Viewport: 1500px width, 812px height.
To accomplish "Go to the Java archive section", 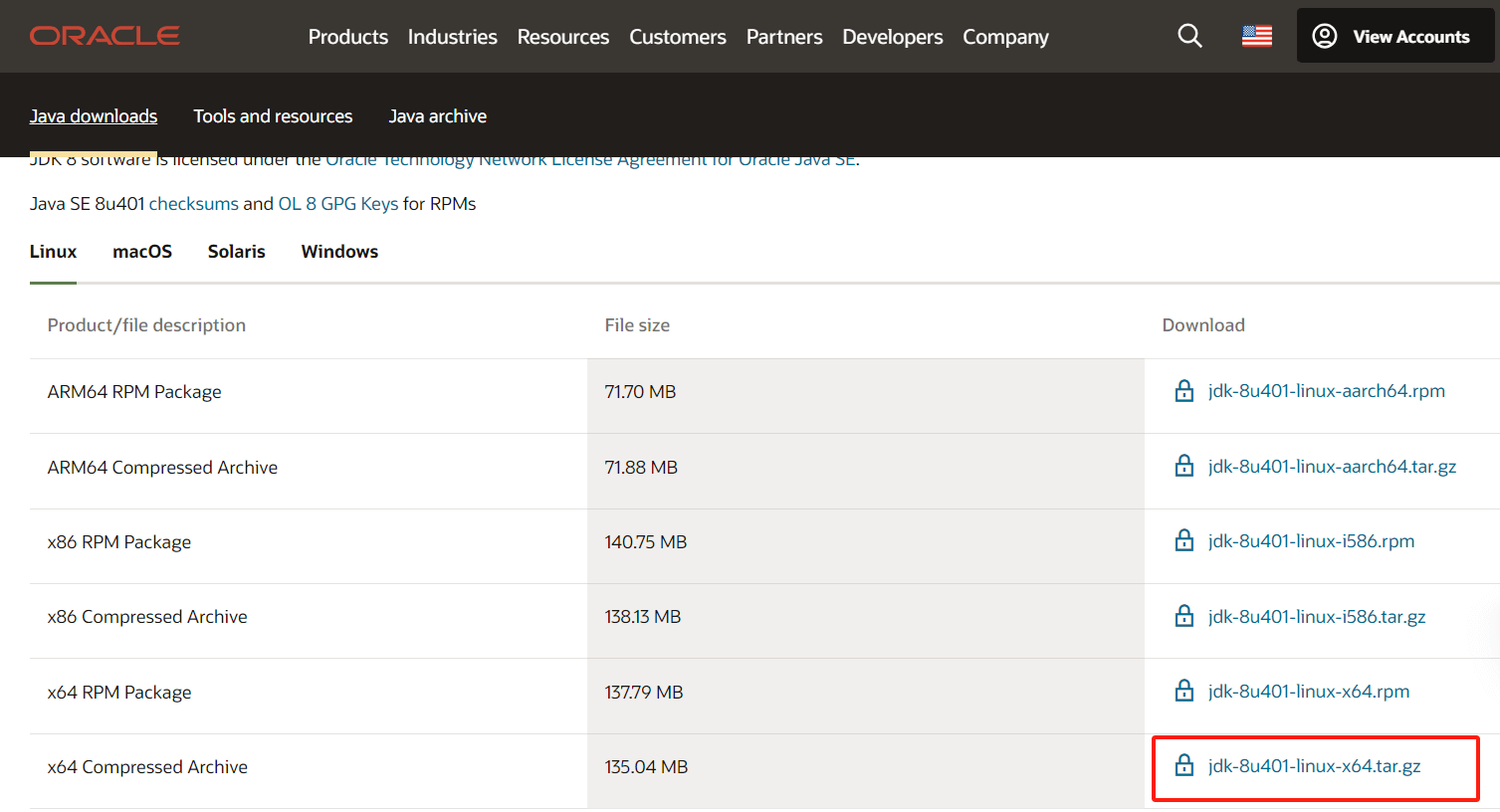I will (437, 116).
